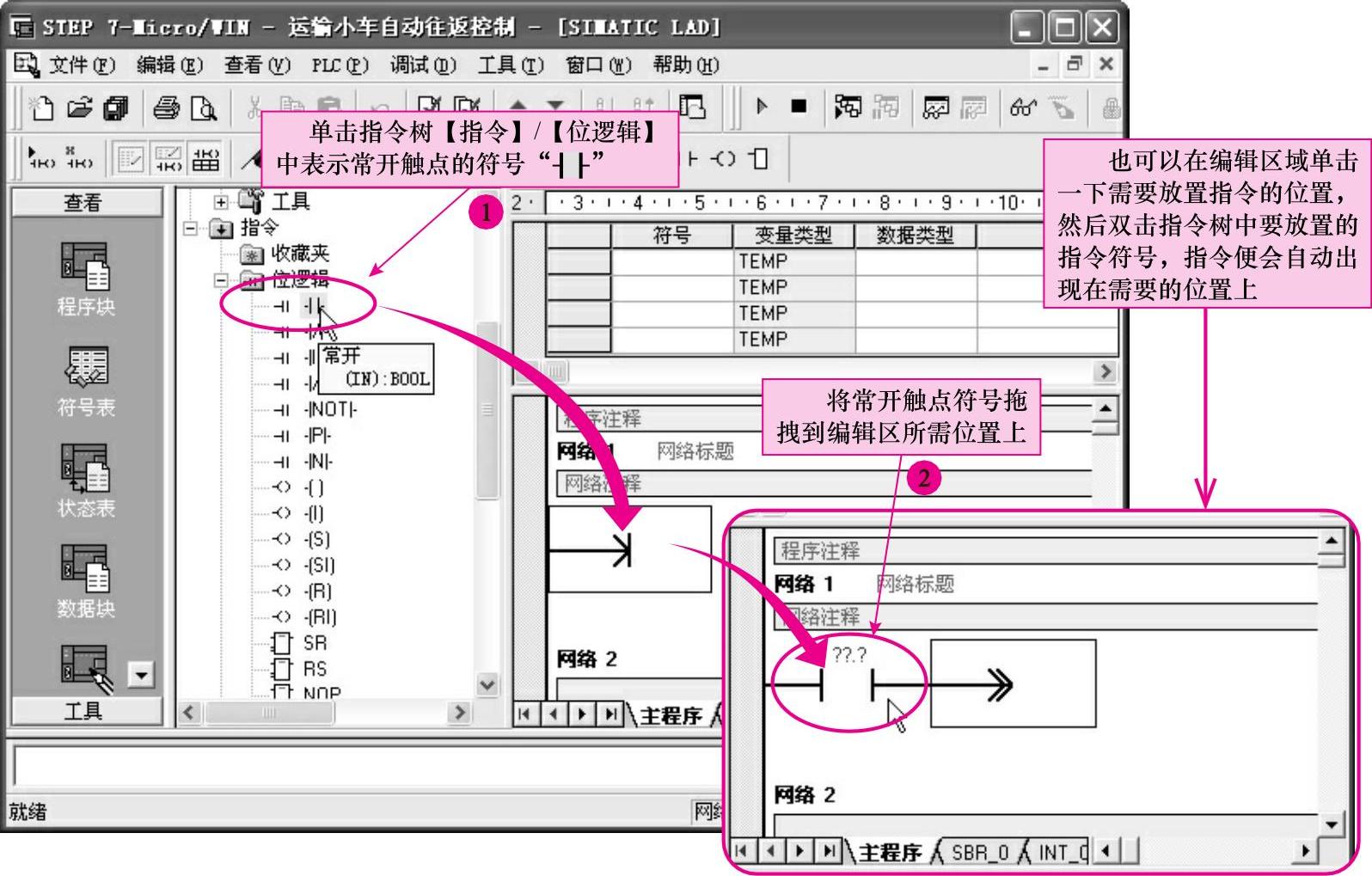Image resolution: width=1372 pixels, height=876 pixels.
Task: Click instruction tree horizontal scroll-right arrow
Action: click(459, 713)
